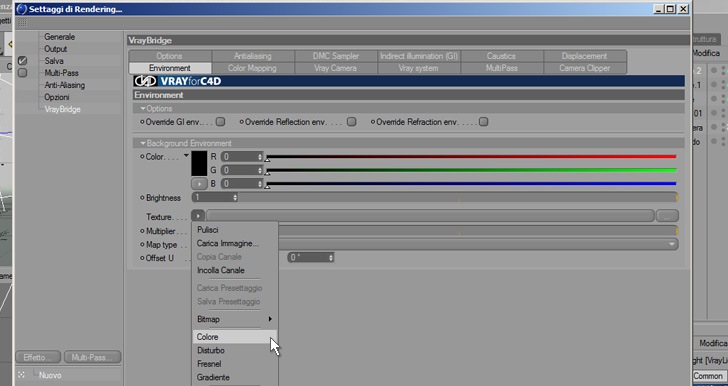728x386 pixels.
Task: Collapse the Background Environment section
Action: click(143, 143)
